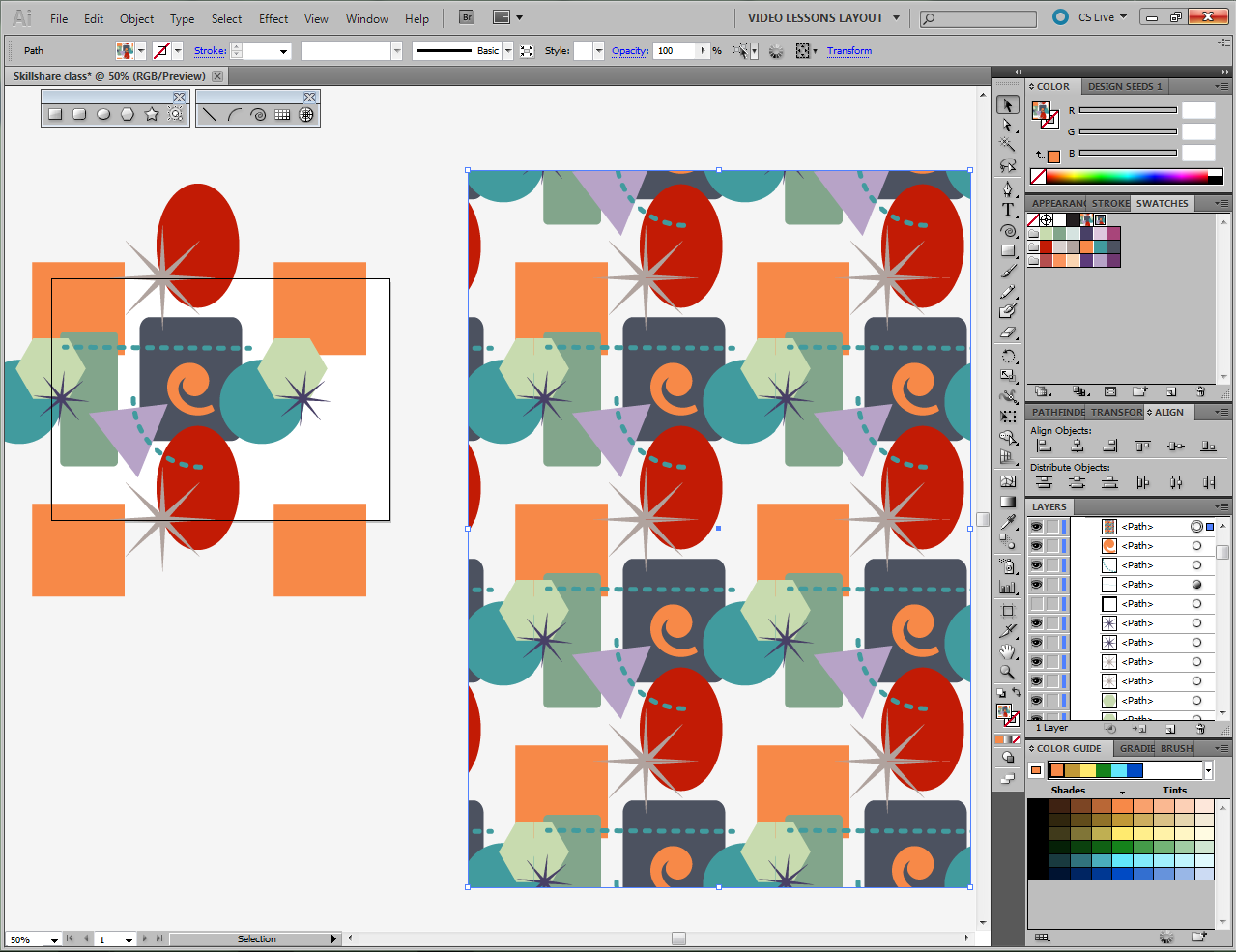Select the Paintbrush tool
The height and width of the screenshot is (952, 1236).
pyautogui.click(x=1008, y=271)
